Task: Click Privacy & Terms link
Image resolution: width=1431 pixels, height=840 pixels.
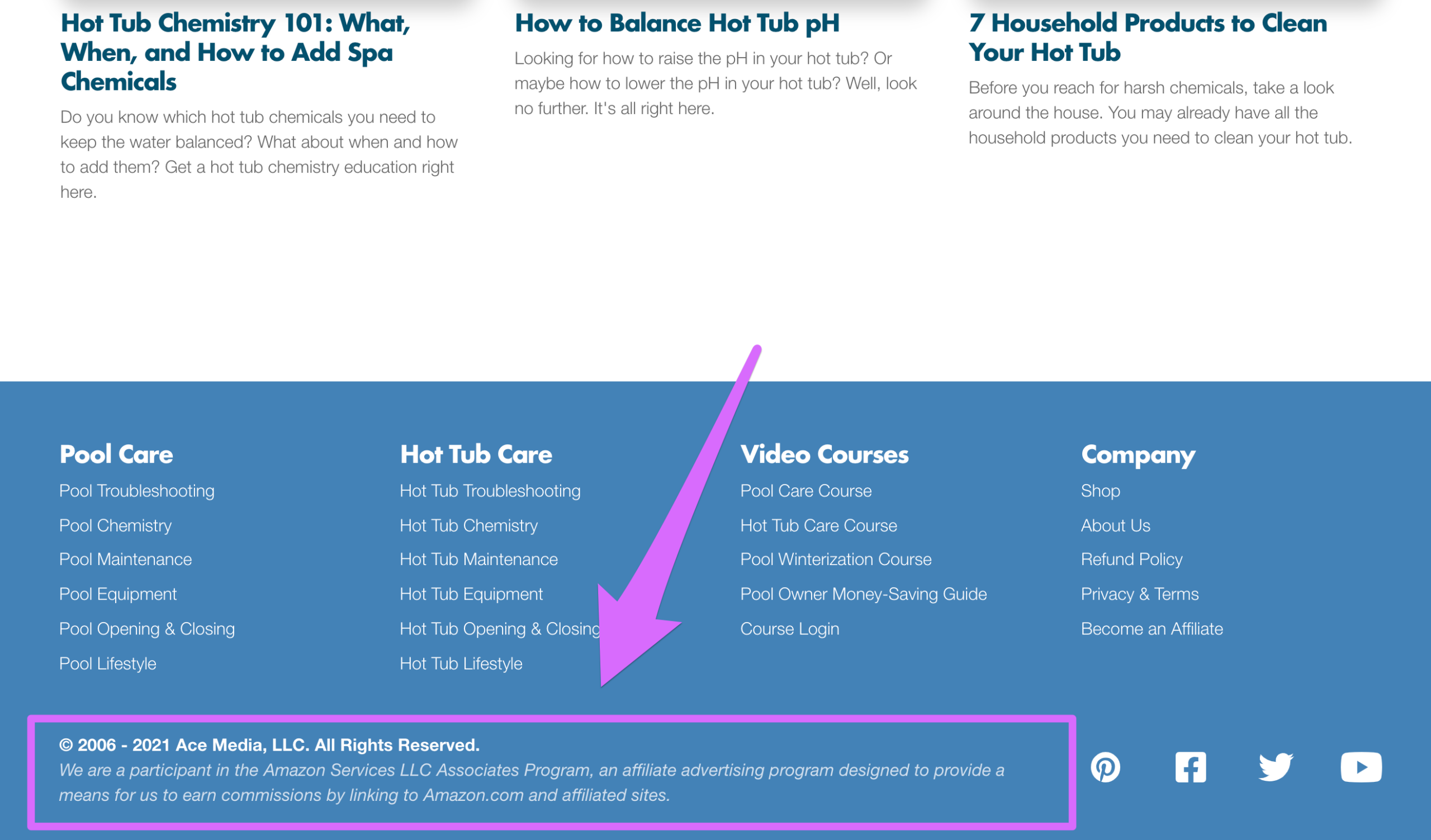Action: click(x=1141, y=593)
